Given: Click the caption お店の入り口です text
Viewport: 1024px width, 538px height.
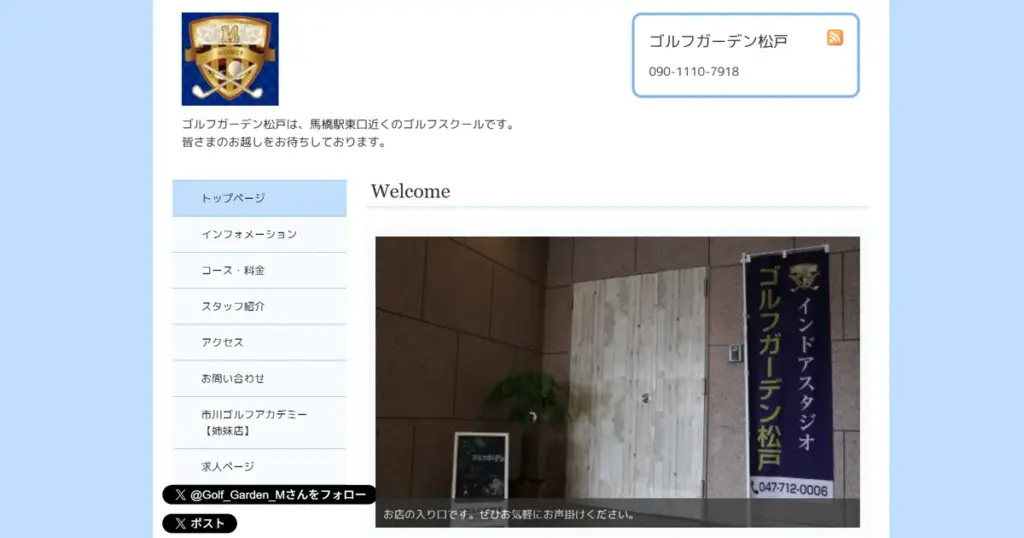Looking at the screenshot, I should coord(509,514).
